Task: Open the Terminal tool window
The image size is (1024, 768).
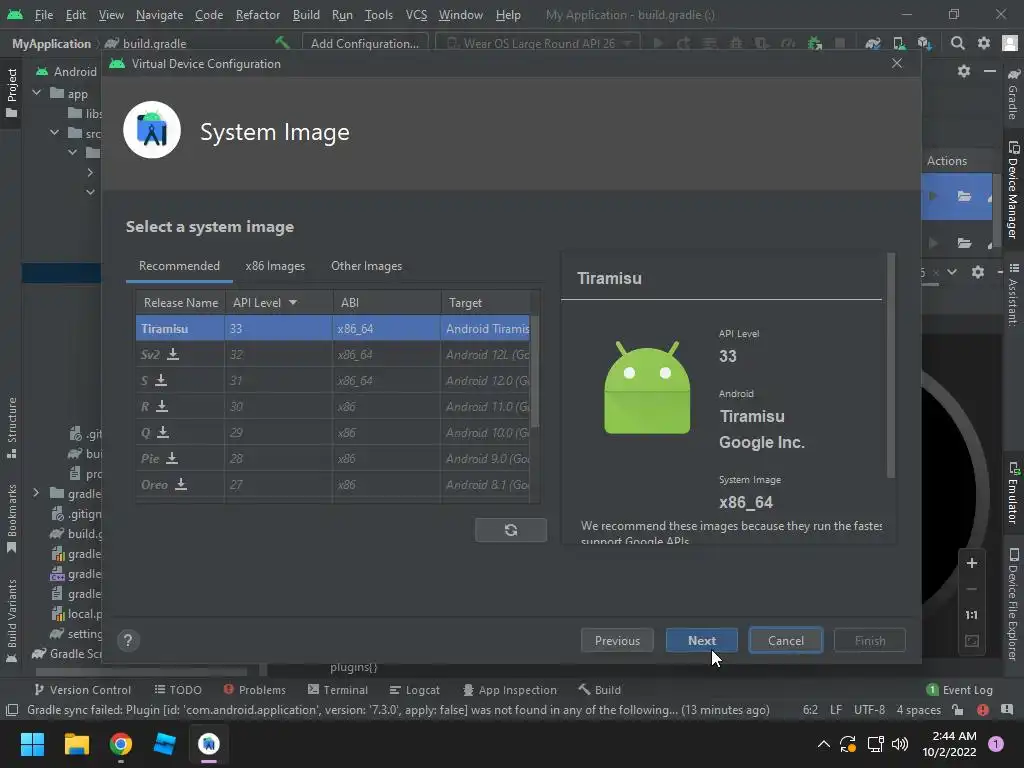Action: tap(338, 690)
